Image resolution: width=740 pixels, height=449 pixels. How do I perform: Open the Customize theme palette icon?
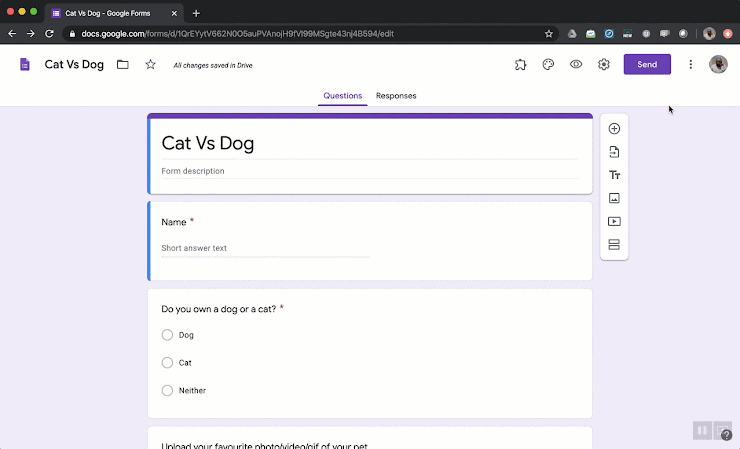click(x=548, y=65)
